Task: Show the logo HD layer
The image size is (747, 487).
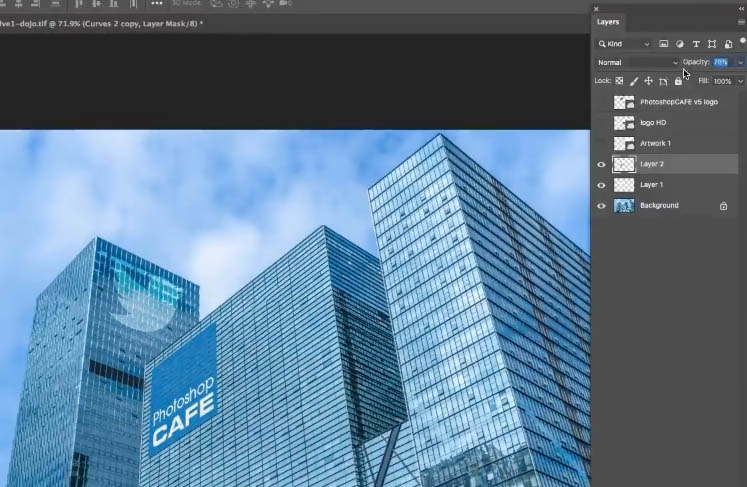Action: 601,123
